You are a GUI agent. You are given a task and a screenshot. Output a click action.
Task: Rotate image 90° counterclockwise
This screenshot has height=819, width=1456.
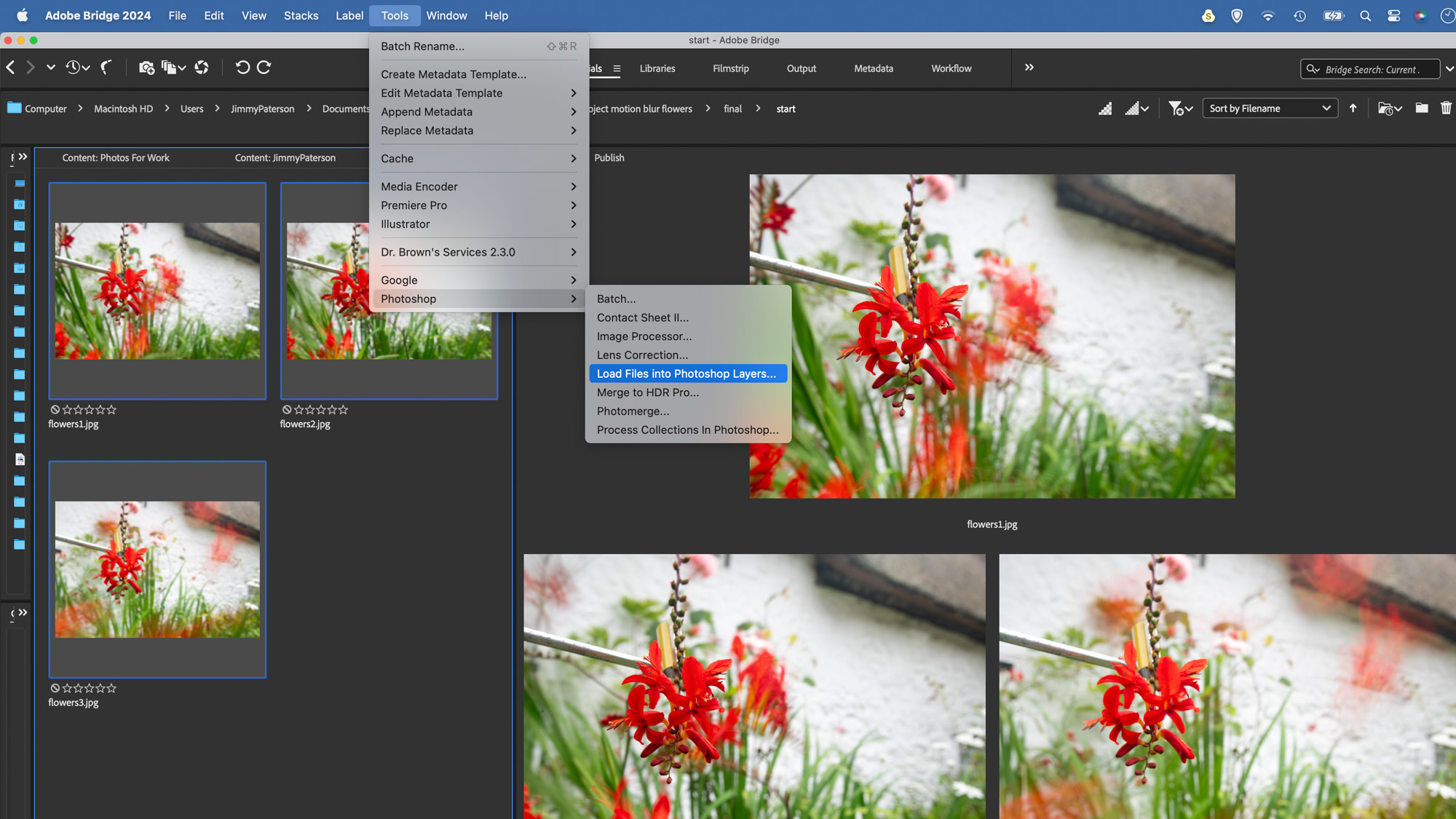pos(242,68)
